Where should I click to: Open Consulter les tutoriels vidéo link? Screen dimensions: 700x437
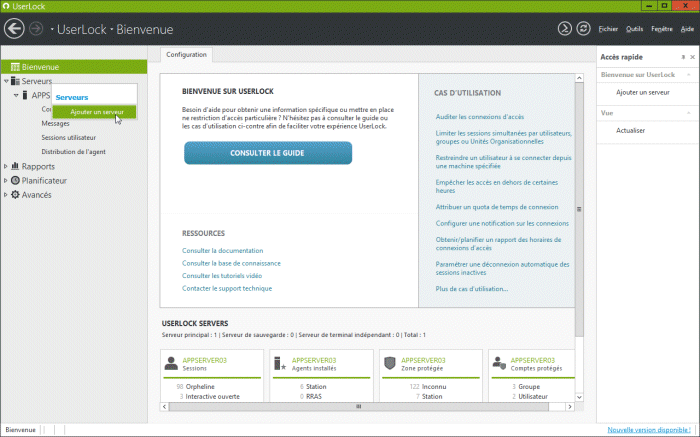222,275
